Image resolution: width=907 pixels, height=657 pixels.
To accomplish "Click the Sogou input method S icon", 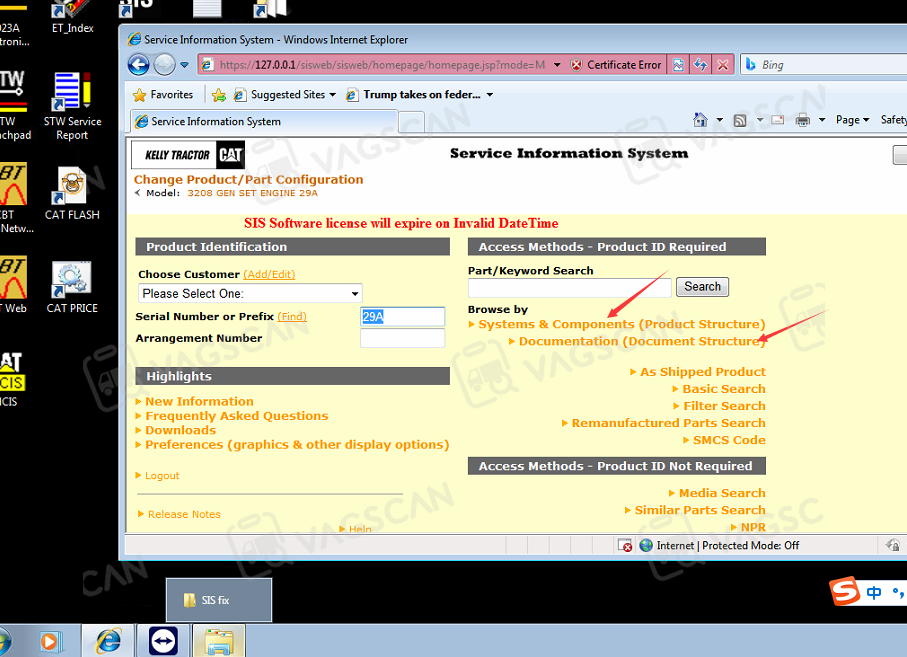I will pos(845,591).
